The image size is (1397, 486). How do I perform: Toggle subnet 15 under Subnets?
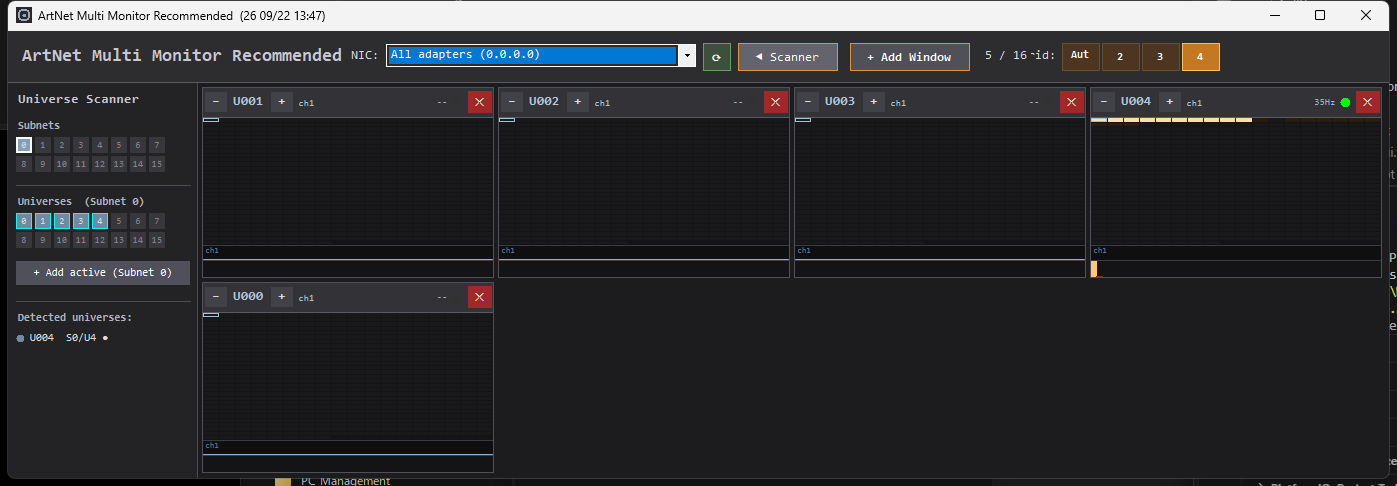[157, 164]
